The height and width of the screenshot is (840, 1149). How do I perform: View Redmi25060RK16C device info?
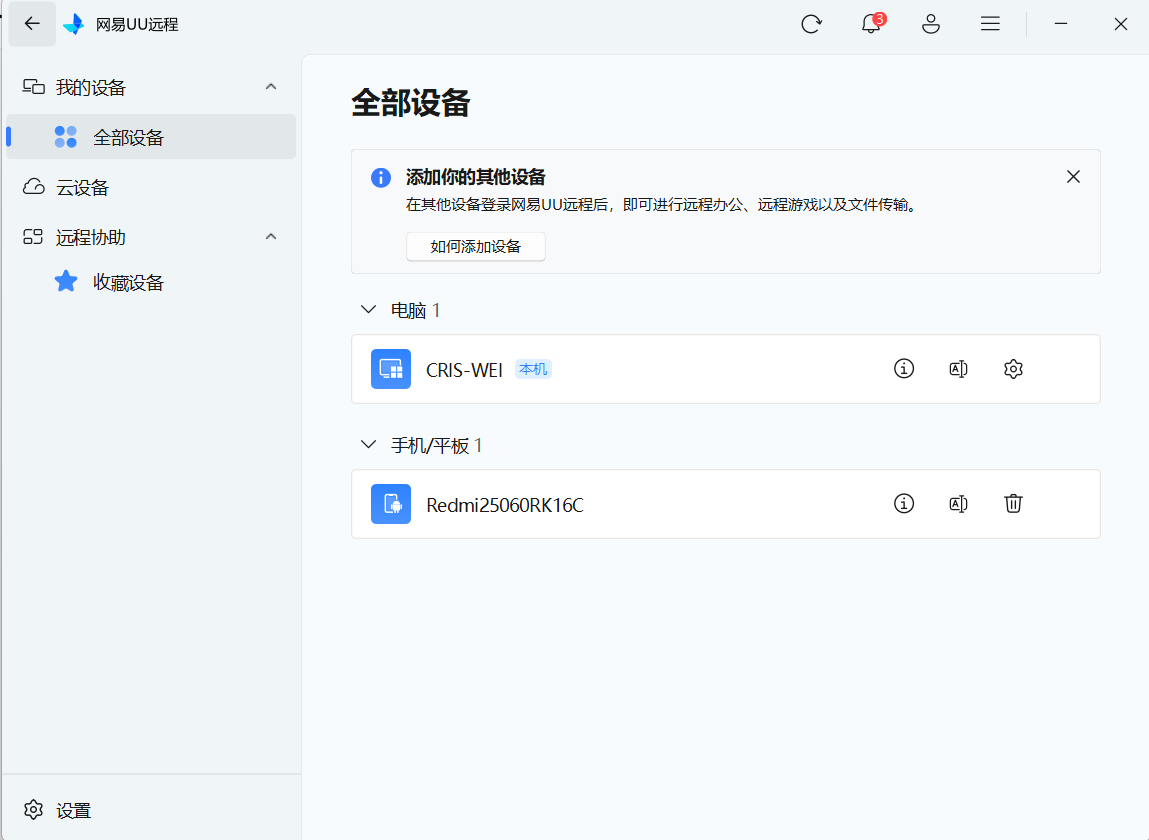[904, 504]
